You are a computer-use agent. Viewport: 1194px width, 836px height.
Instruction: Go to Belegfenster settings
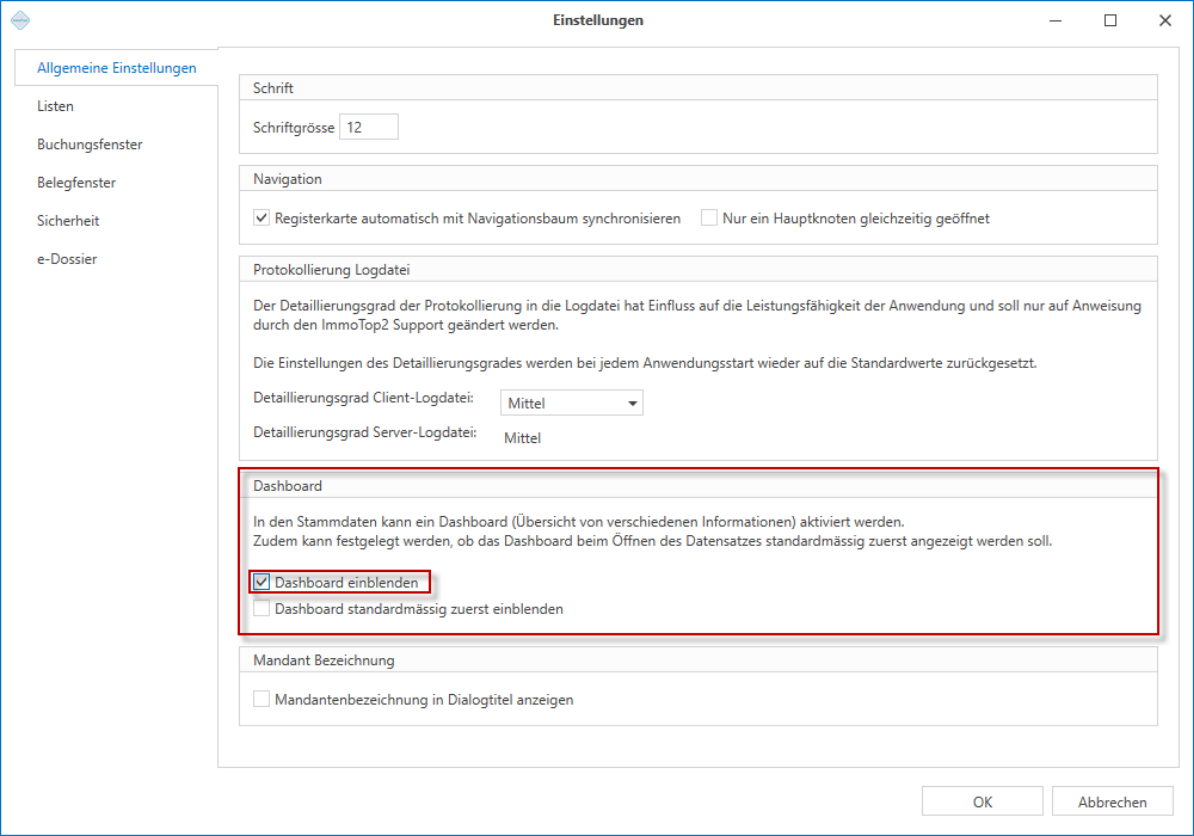[76, 182]
